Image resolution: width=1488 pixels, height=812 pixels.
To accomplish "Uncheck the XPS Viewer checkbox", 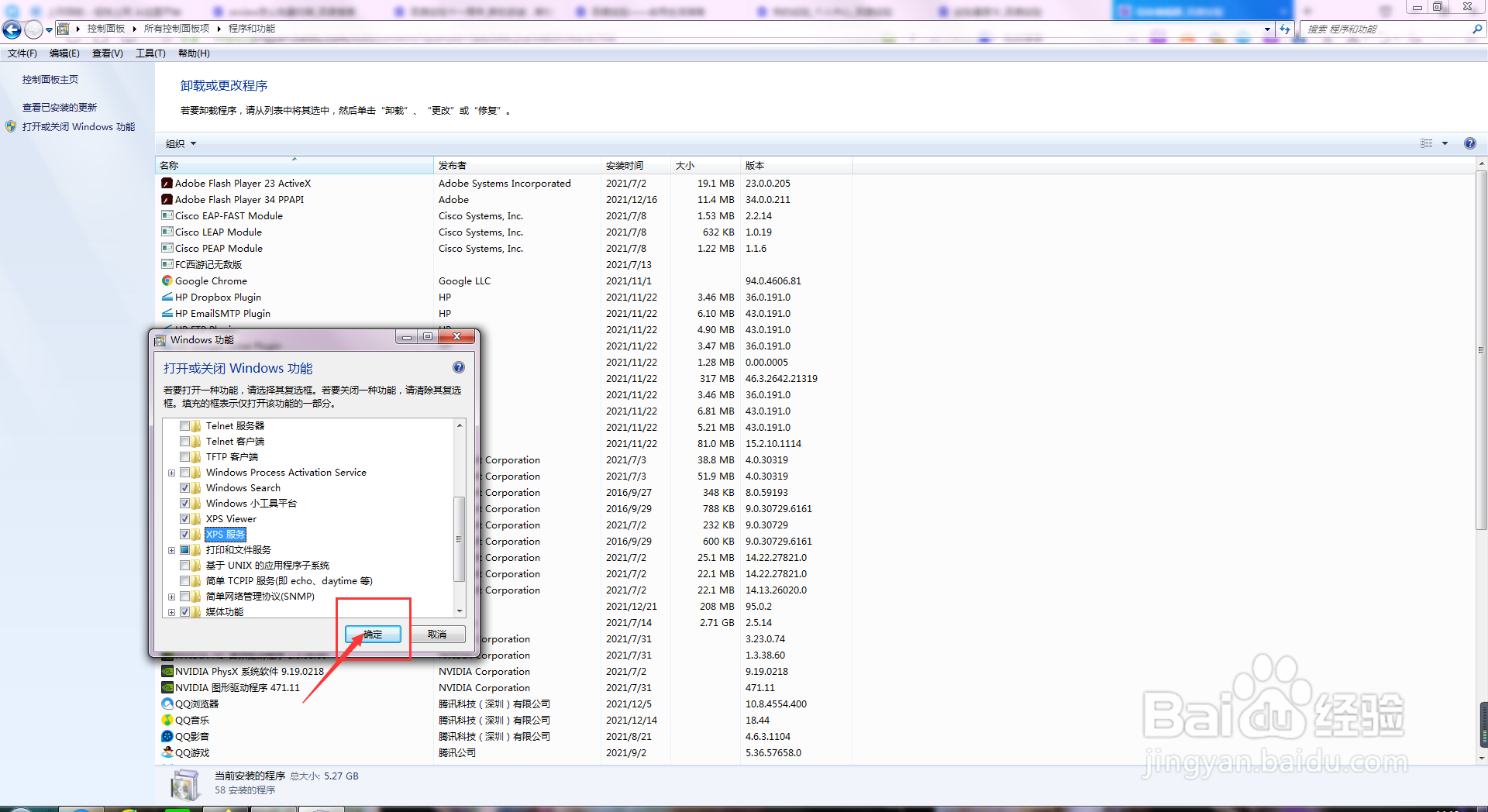I will tap(184, 519).
